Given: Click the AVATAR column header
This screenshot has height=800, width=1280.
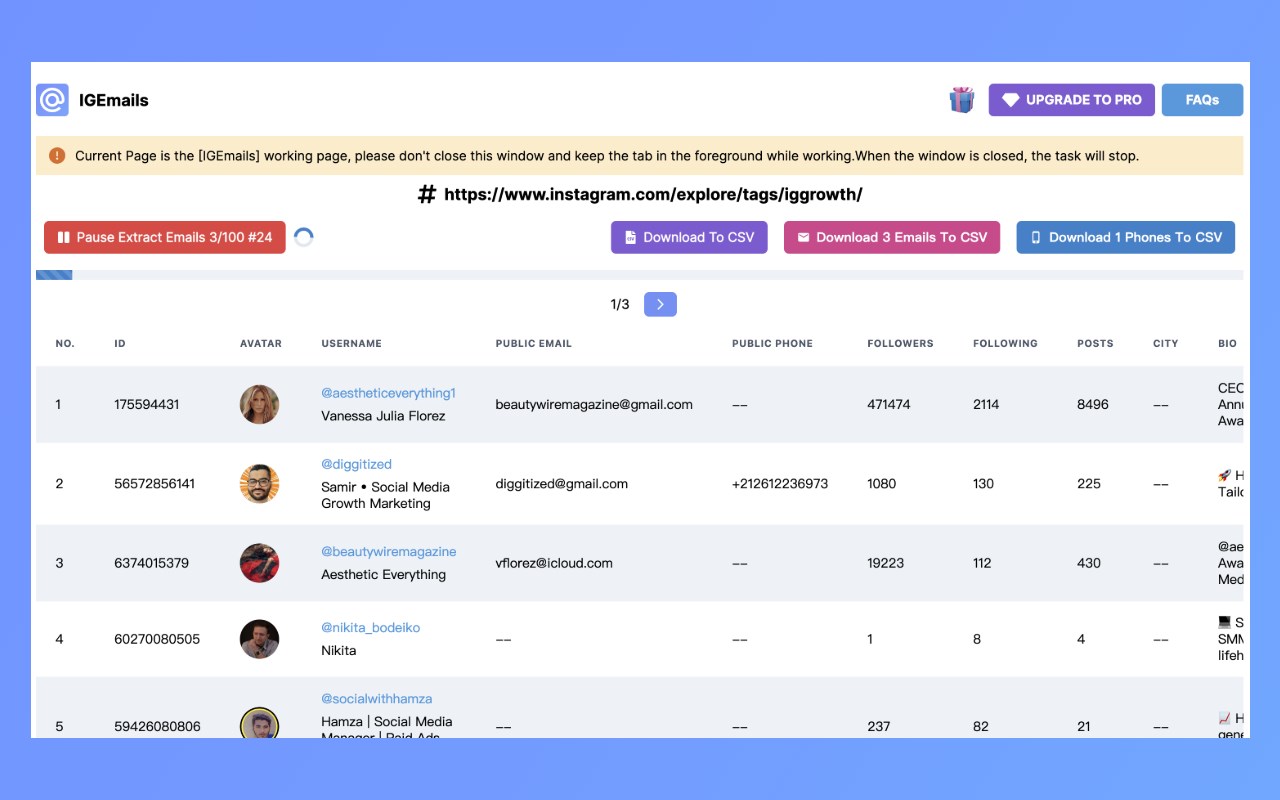Looking at the screenshot, I should click(x=261, y=343).
